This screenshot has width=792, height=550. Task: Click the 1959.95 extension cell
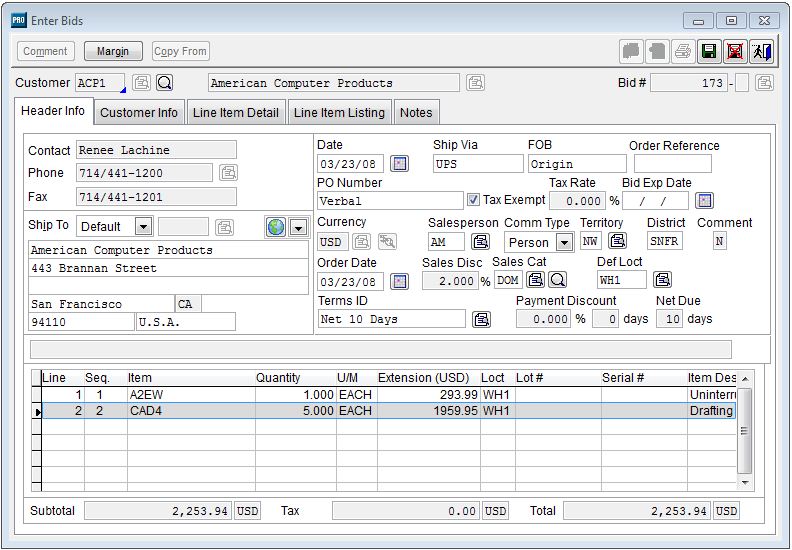(428, 411)
